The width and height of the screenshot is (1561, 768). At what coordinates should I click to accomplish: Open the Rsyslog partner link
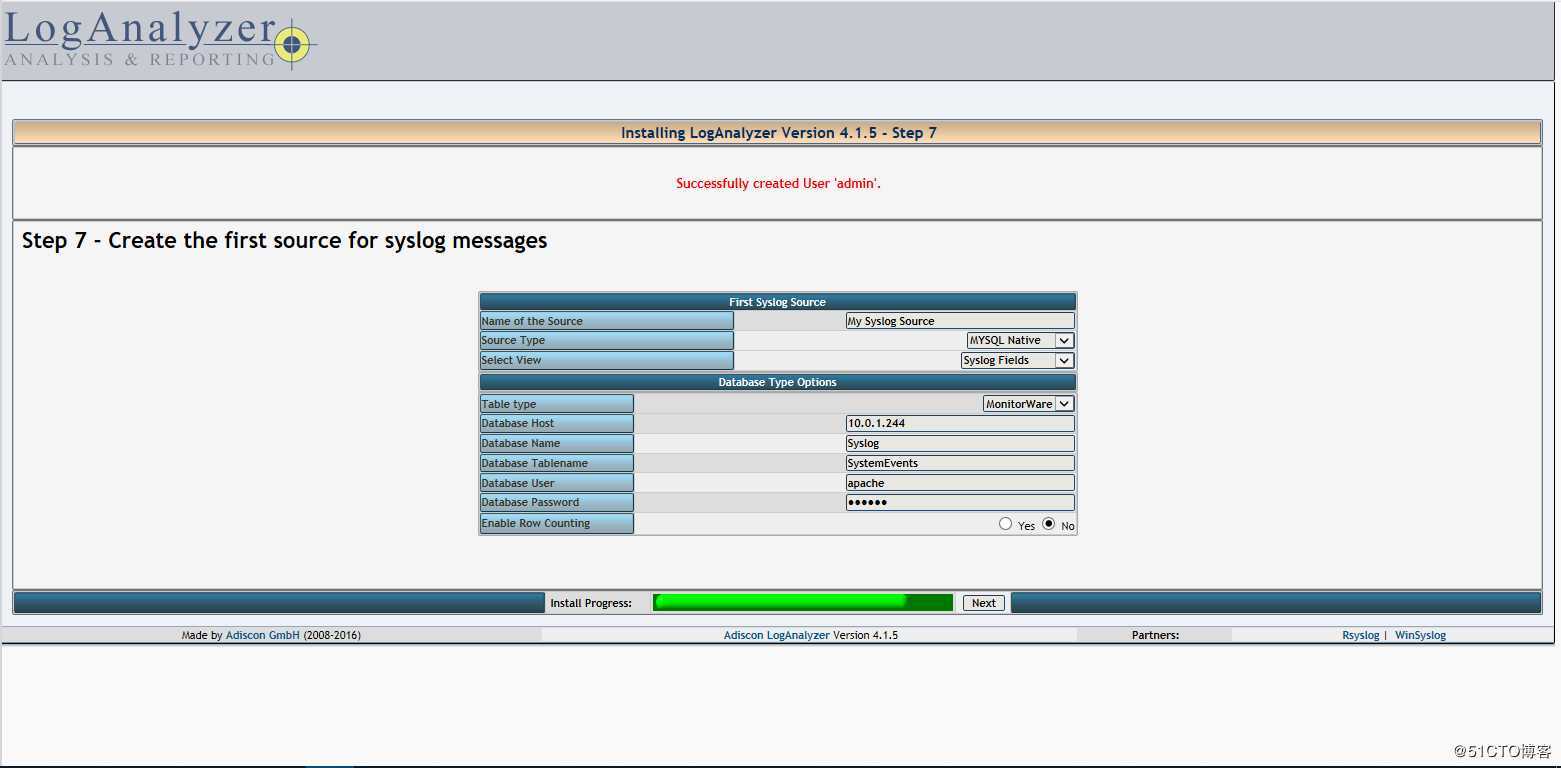click(1360, 635)
